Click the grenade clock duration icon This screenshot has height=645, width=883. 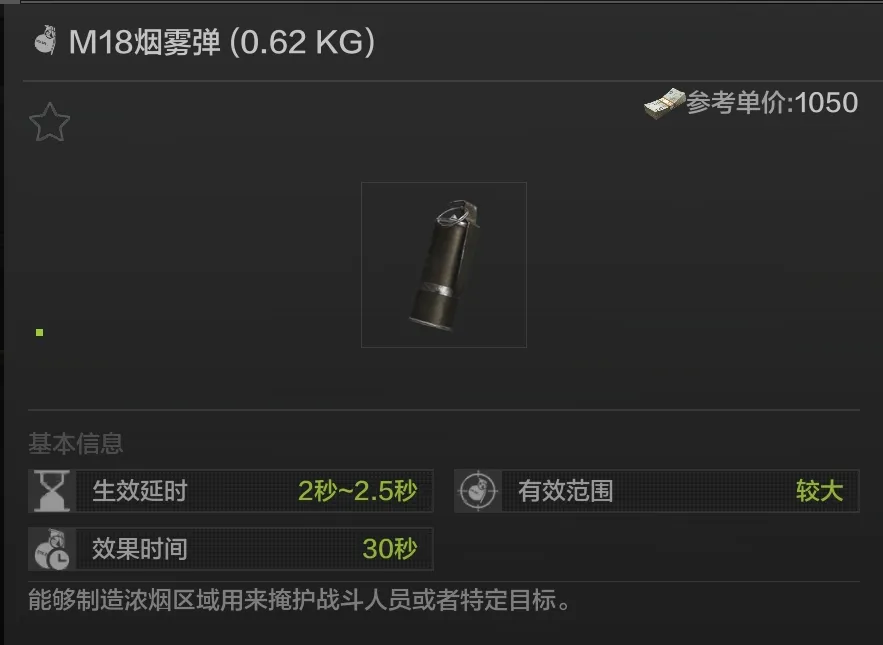click(52, 549)
